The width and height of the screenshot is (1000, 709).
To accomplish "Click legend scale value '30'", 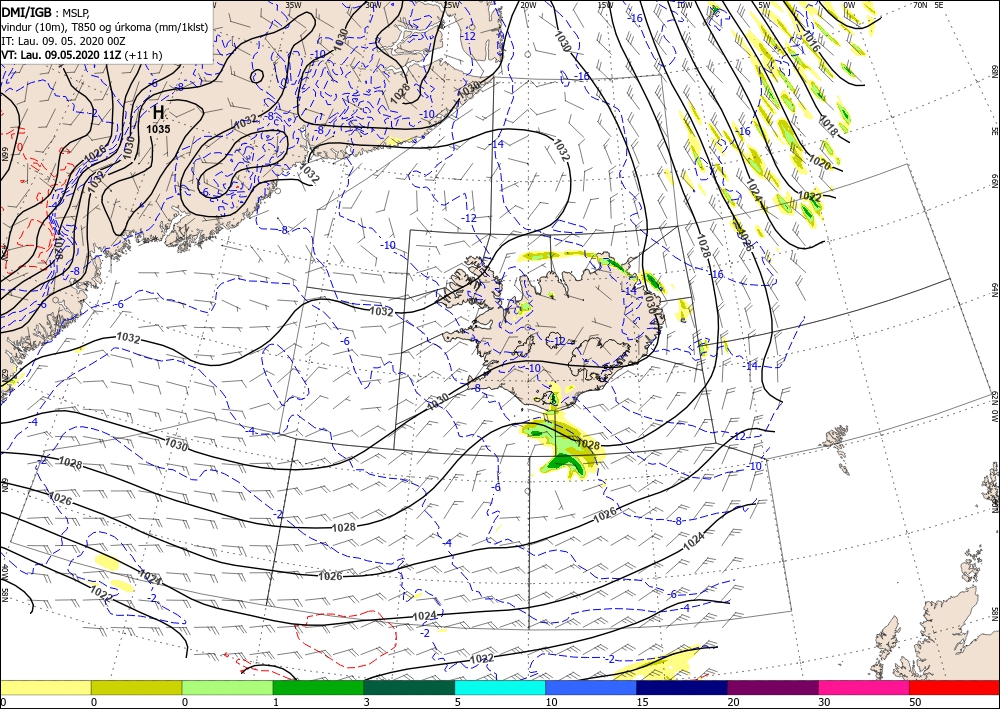I will (824, 702).
